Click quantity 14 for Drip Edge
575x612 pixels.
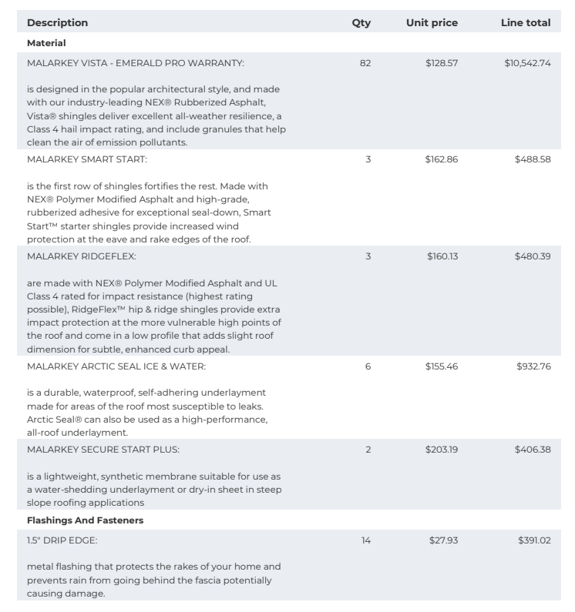click(366, 541)
